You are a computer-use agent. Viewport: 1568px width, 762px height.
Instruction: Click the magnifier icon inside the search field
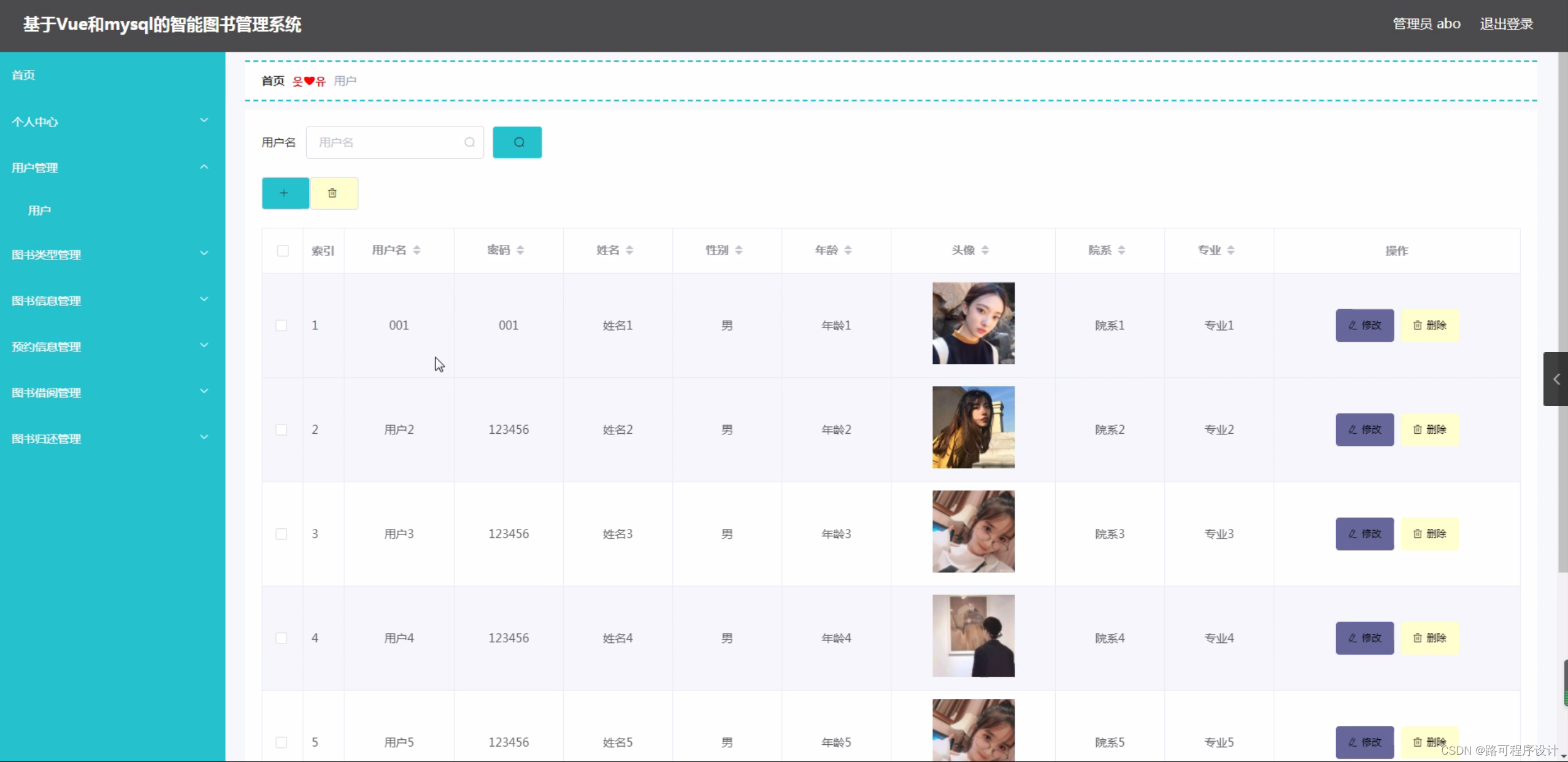(469, 142)
